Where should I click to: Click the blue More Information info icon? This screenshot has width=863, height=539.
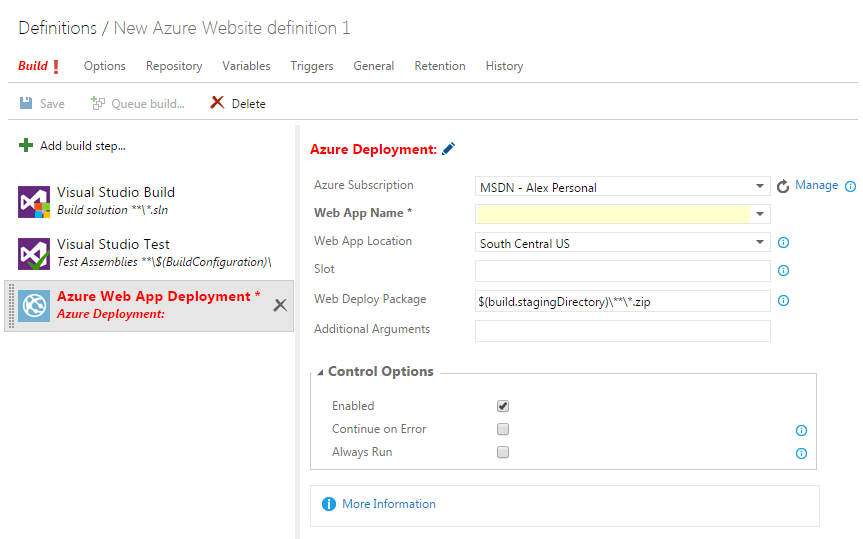click(x=329, y=504)
